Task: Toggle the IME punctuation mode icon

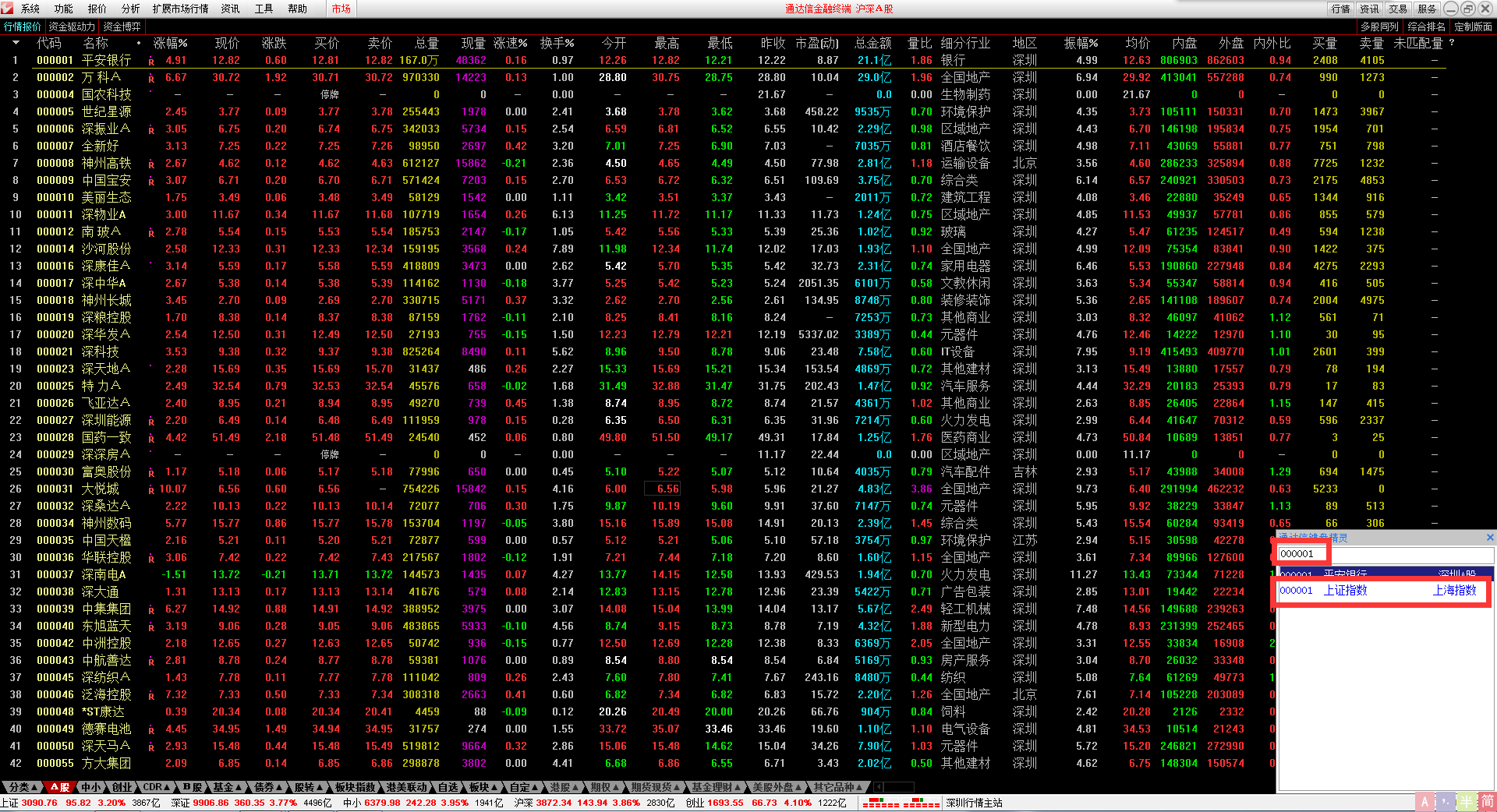Action: pos(1446,802)
